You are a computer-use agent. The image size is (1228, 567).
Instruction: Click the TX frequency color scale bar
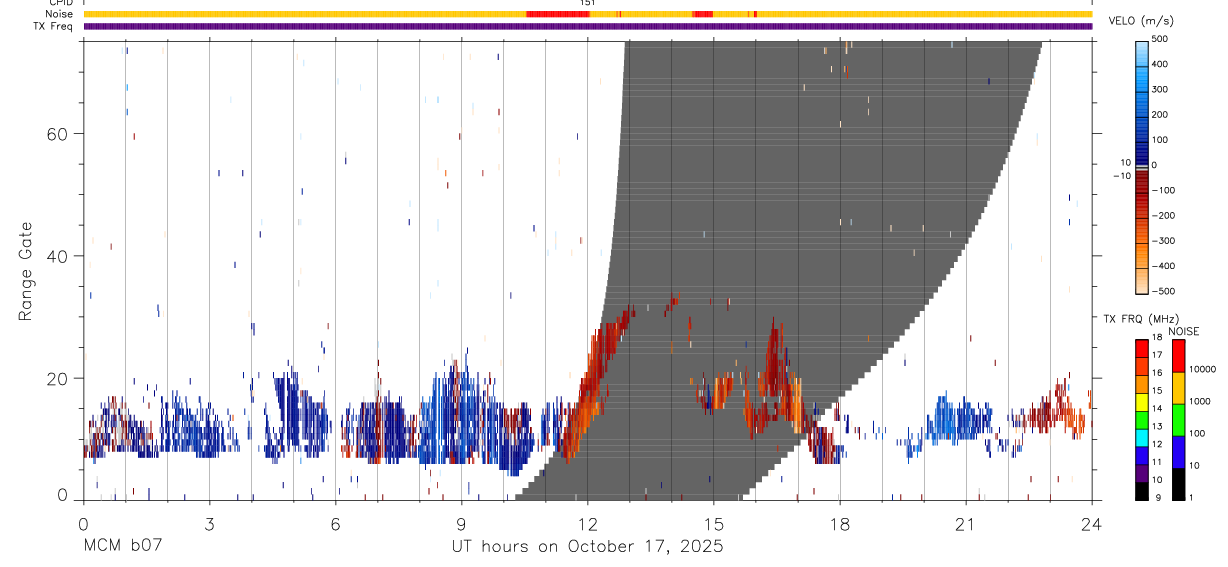[1142, 419]
